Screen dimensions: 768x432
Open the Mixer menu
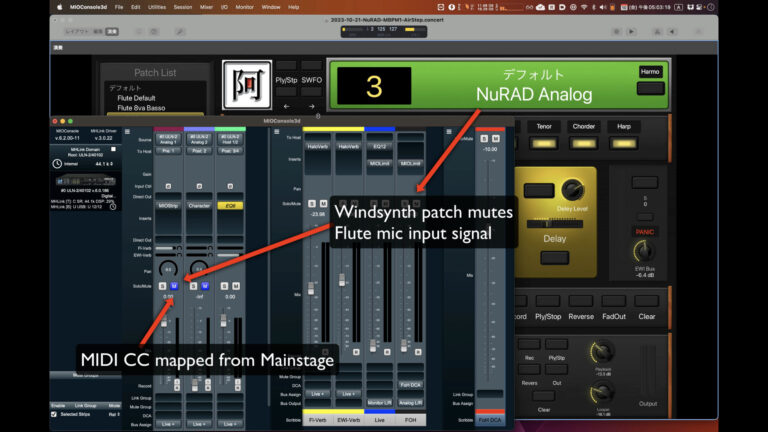pos(206,7)
